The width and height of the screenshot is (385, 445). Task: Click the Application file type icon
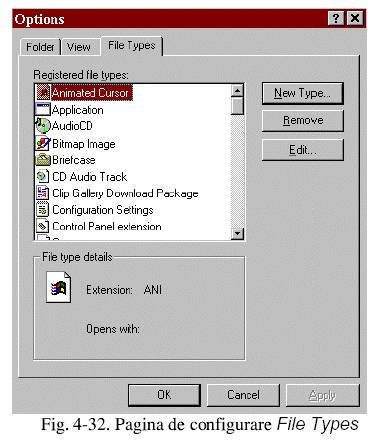point(43,109)
